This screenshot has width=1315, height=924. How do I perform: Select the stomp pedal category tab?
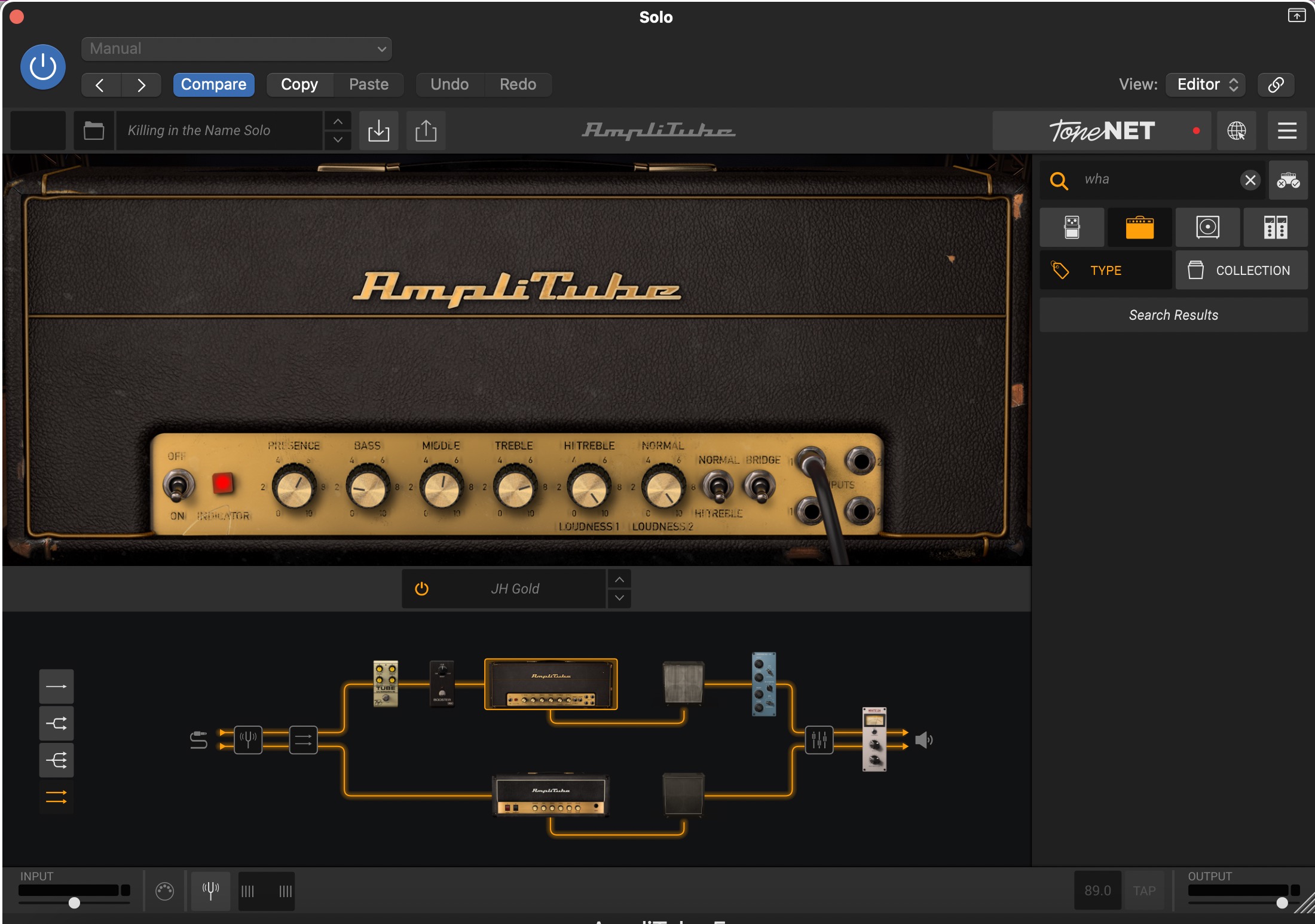pyautogui.click(x=1072, y=228)
